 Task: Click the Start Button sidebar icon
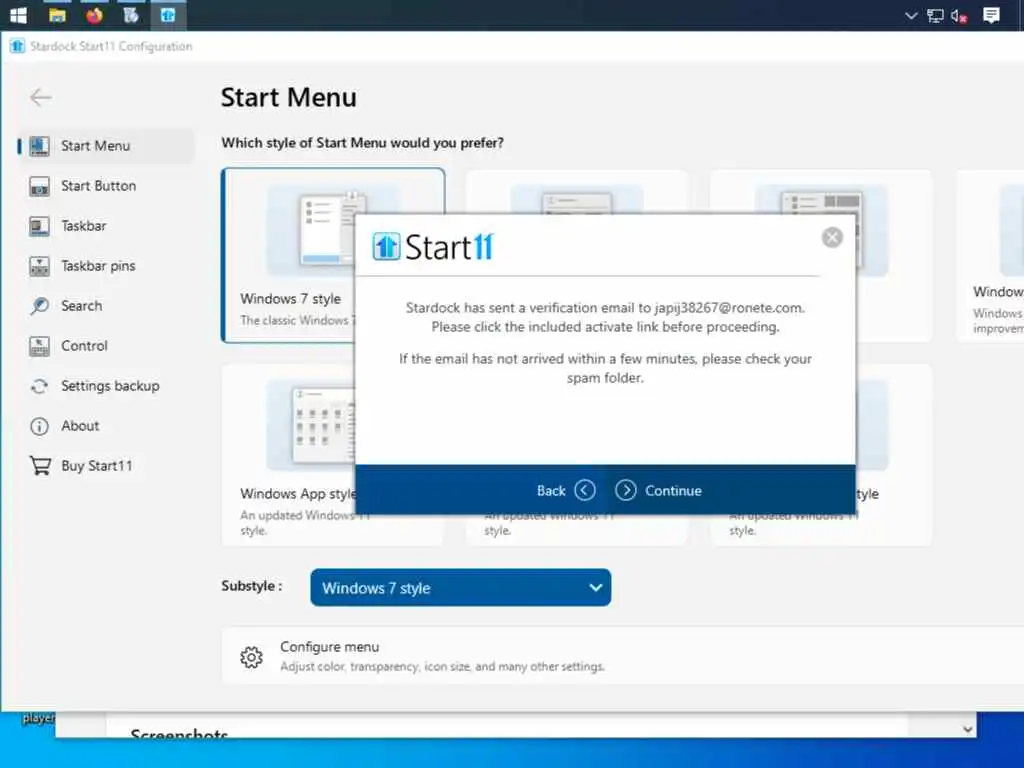39,186
